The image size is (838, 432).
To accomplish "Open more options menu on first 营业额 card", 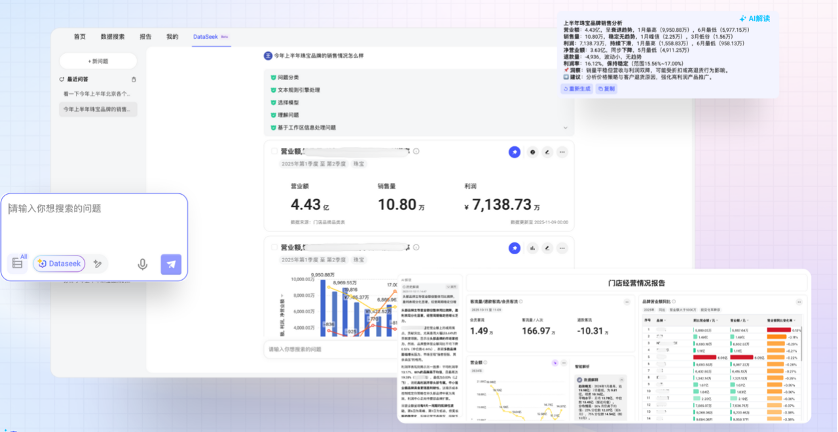I will (562, 152).
